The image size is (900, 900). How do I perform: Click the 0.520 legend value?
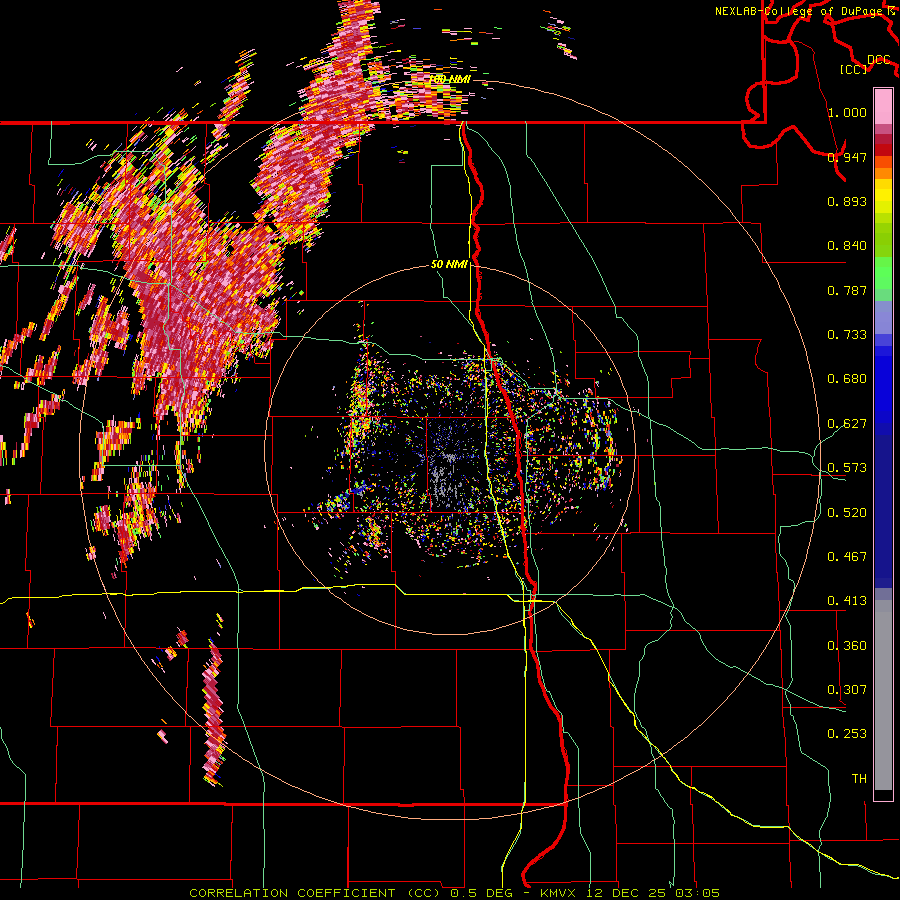coord(847,512)
